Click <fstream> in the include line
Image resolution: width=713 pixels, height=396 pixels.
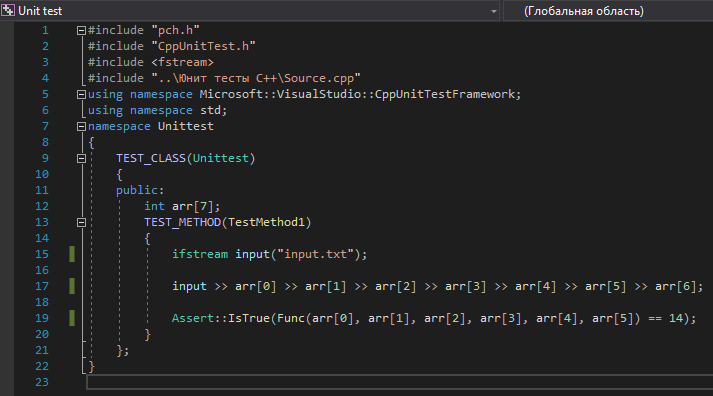[x=182, y=62]
